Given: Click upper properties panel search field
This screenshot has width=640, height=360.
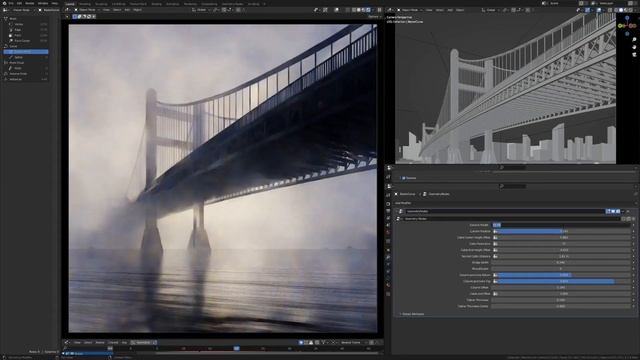Looking at the screenshot, I should (512, 167).
